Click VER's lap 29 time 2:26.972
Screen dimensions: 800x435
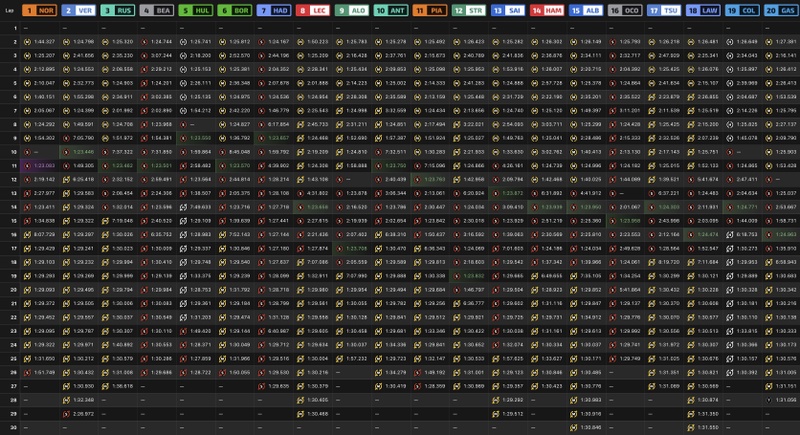pyautogui.click(x=84, y=414)
